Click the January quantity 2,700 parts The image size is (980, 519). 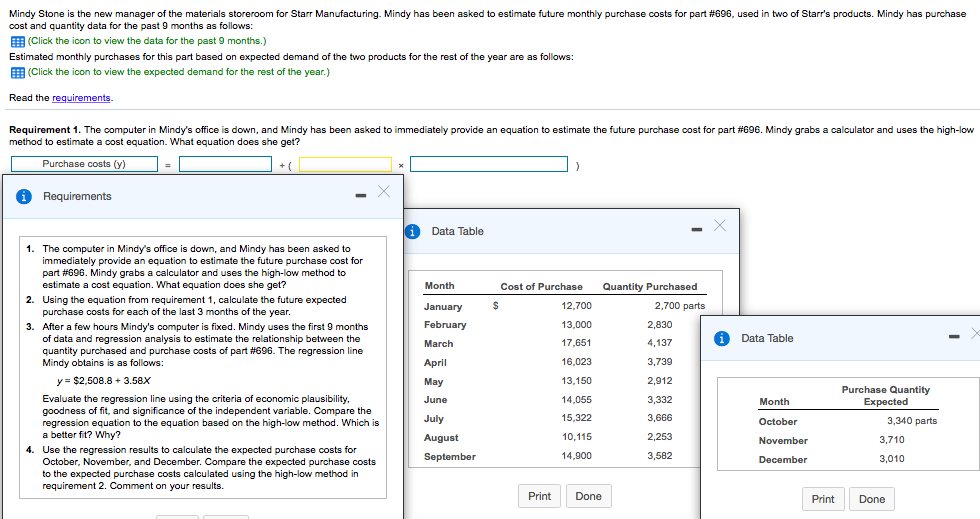click(x=680, y=306)
